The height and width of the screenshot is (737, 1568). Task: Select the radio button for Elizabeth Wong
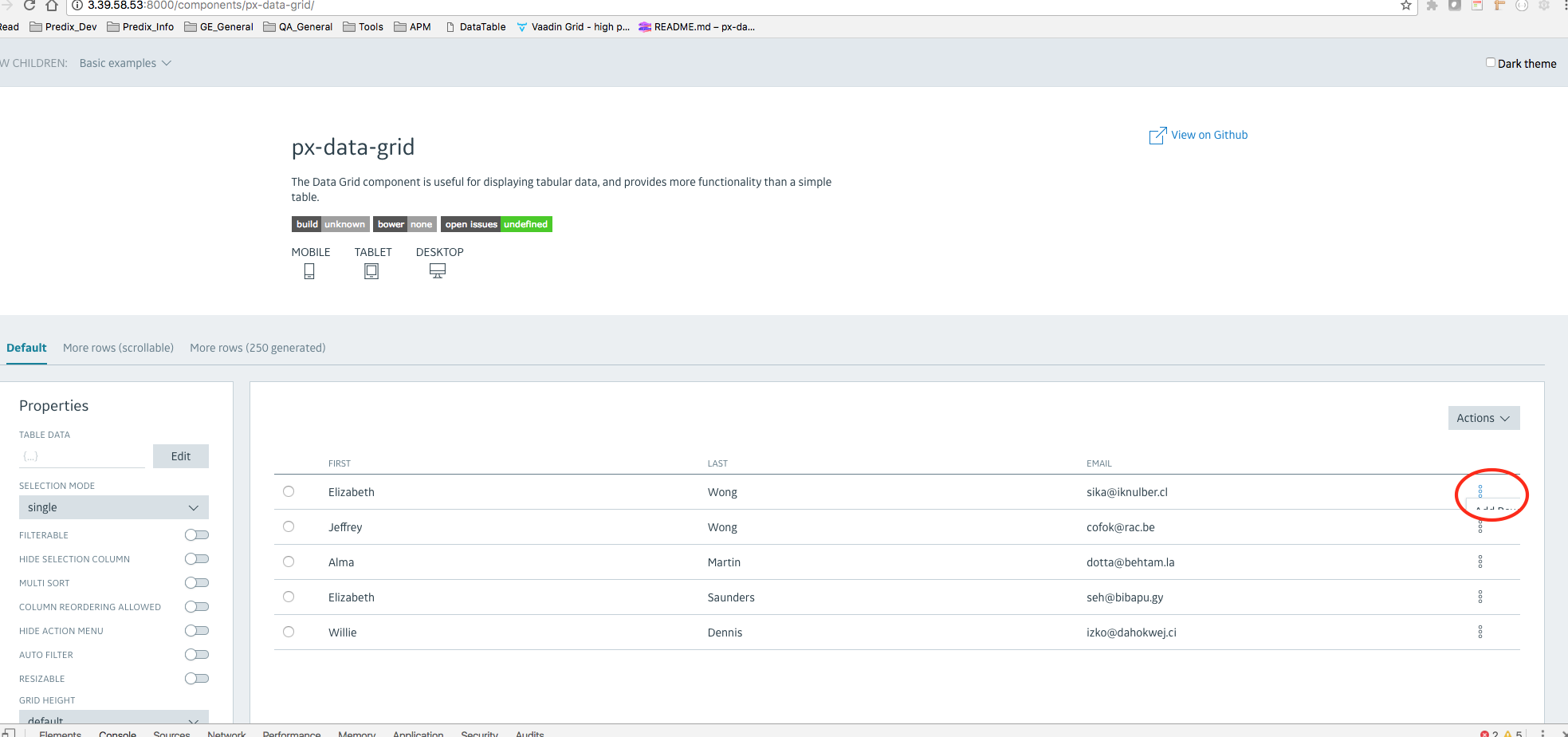point(289,491)
